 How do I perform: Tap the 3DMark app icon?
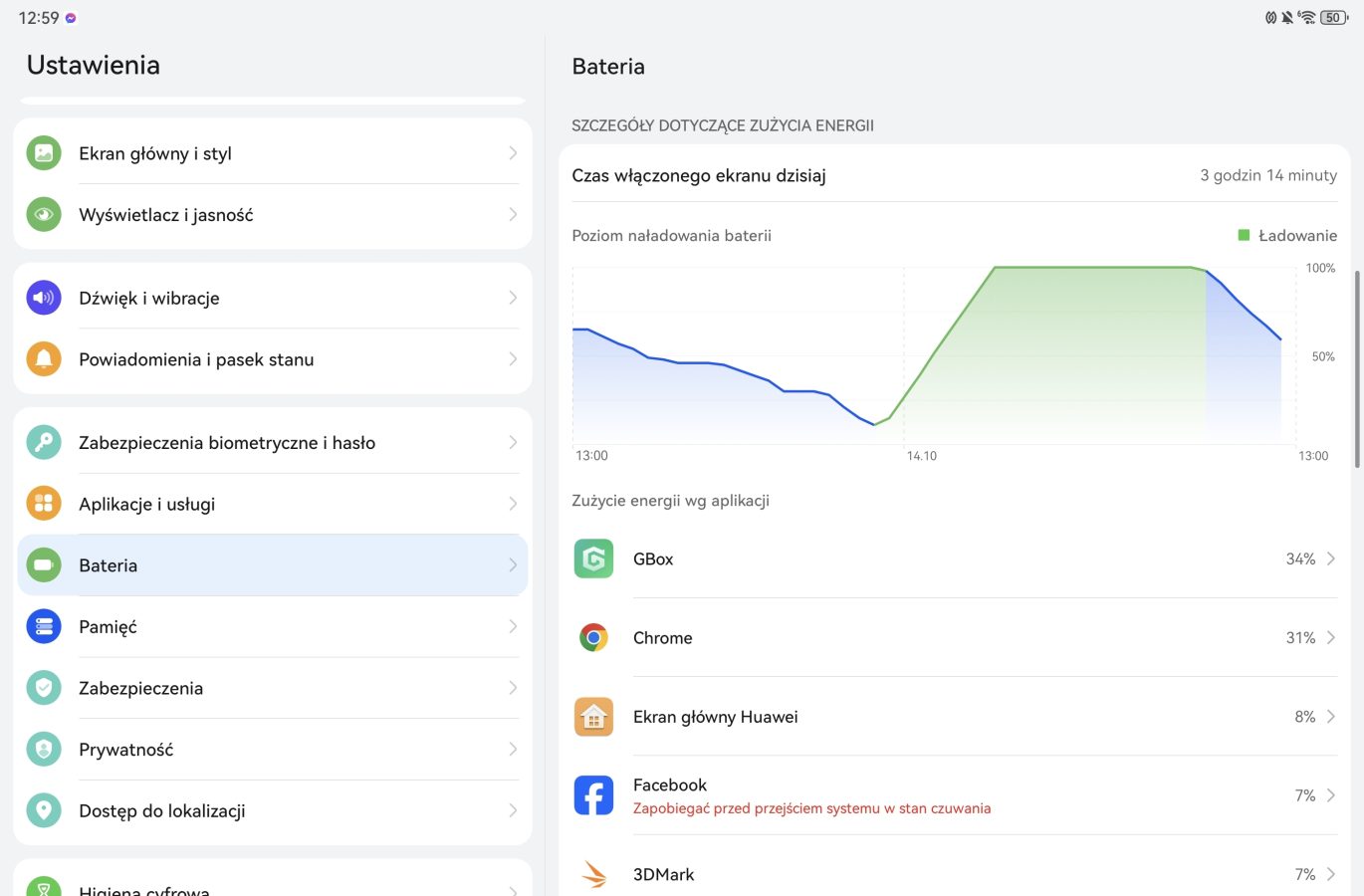[x=593, y=874]
